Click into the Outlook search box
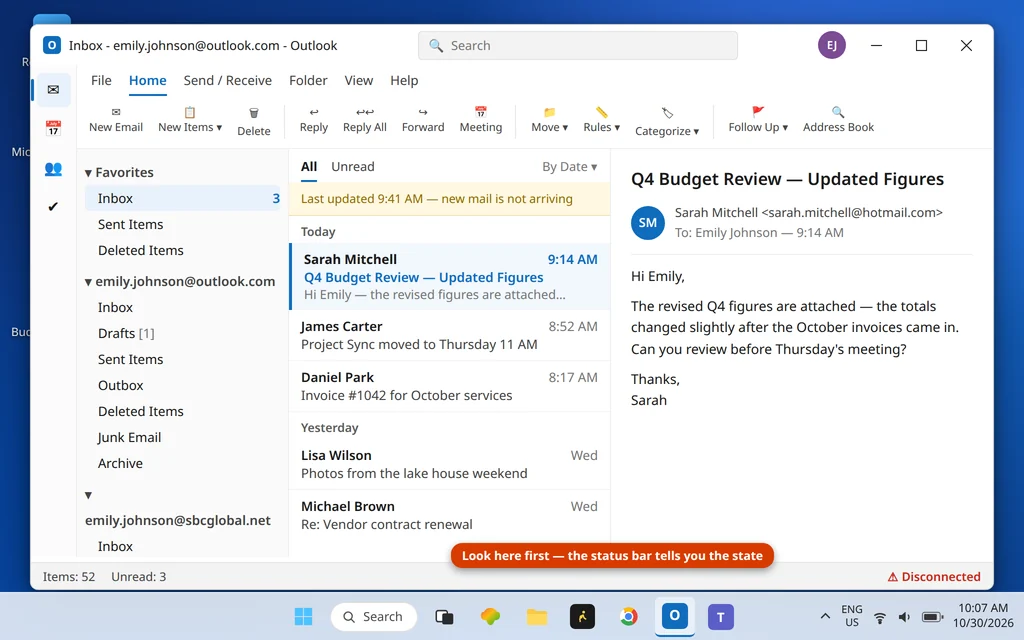Image resolution: width=1024 pixels, height=640 pixels. 577,46
